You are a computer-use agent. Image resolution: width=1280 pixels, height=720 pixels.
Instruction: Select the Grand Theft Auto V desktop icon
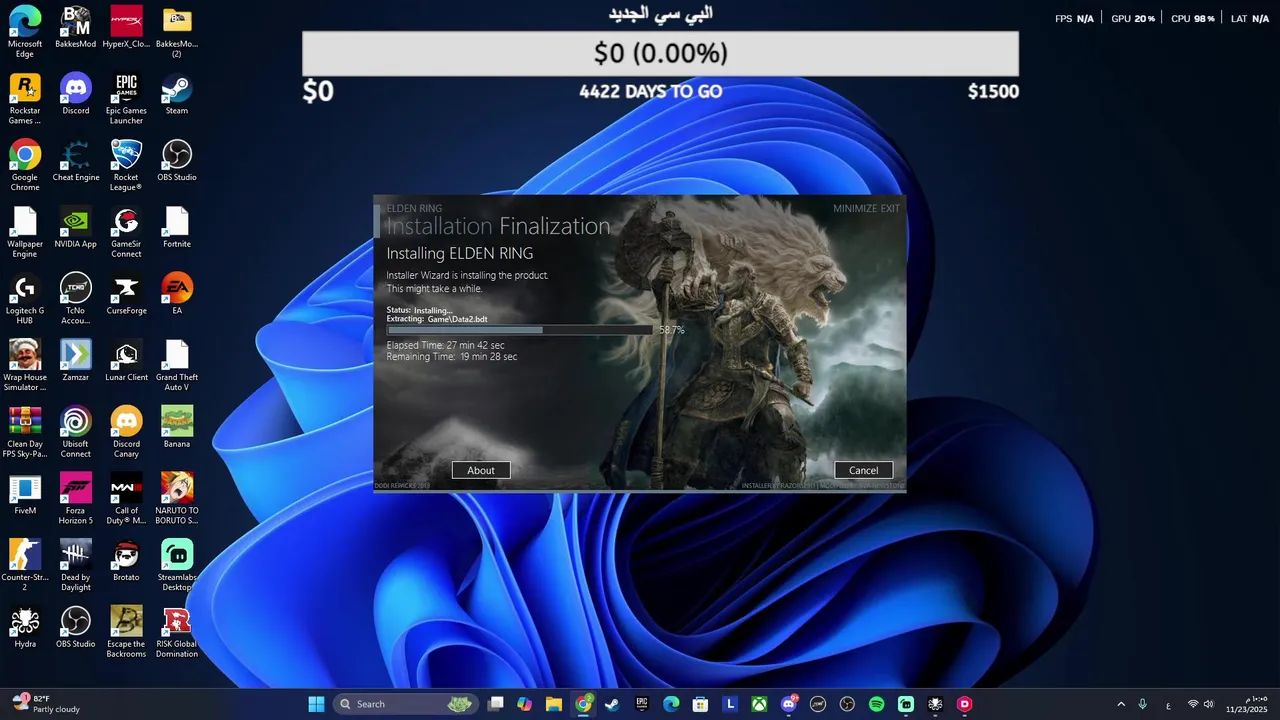(x=177, y=366)
